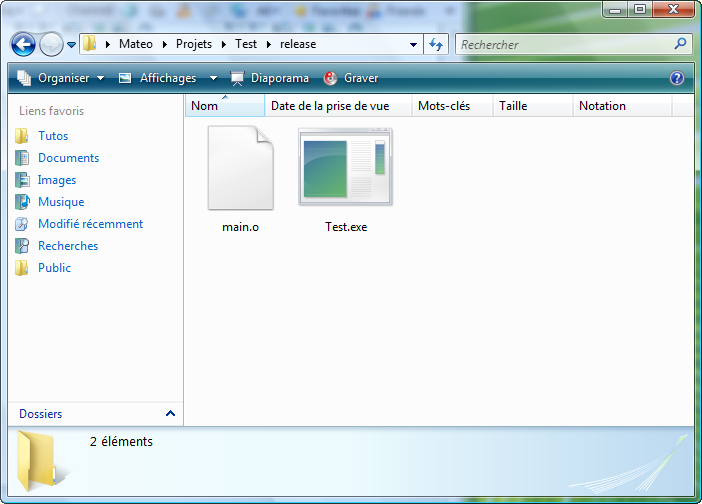Click the Notation column header

click(x=622, y=106)
